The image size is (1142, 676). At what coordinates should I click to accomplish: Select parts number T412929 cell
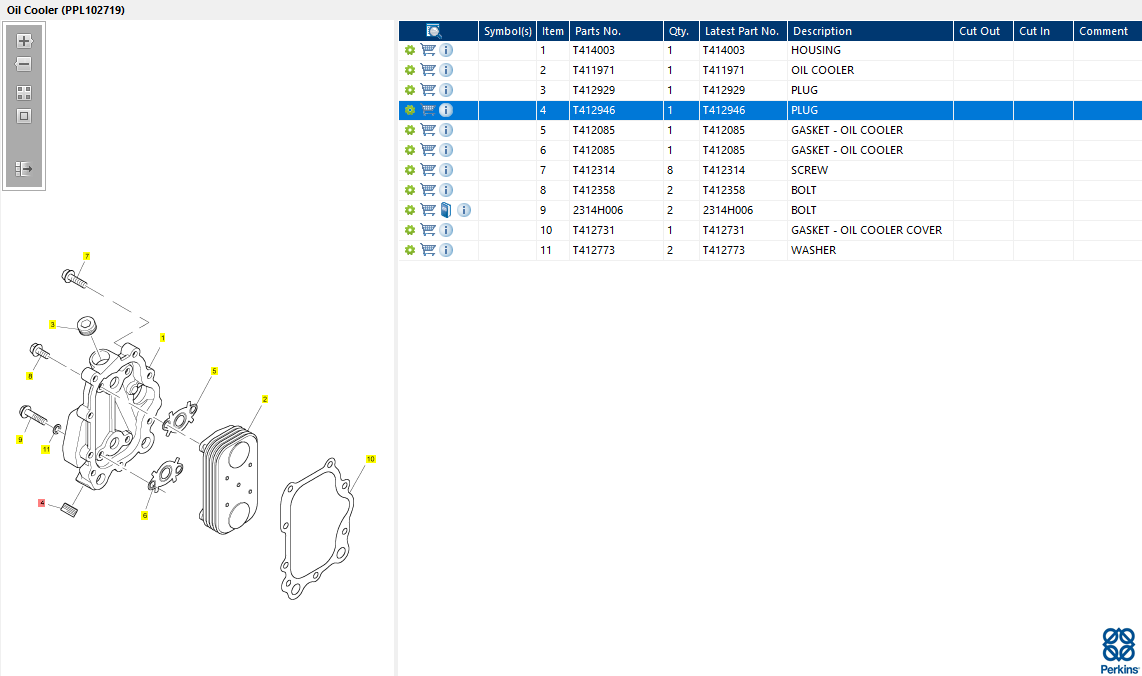coord(616,90)
